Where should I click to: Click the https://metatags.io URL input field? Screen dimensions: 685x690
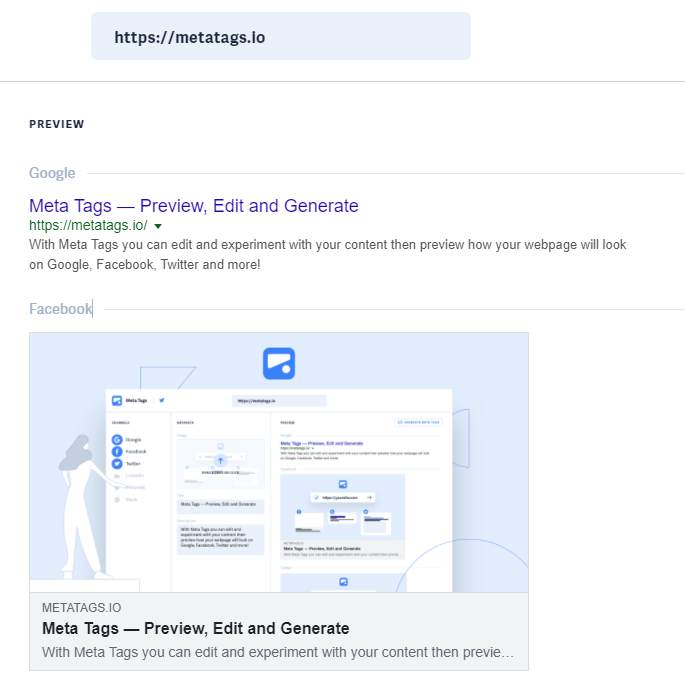click(281, 36)
